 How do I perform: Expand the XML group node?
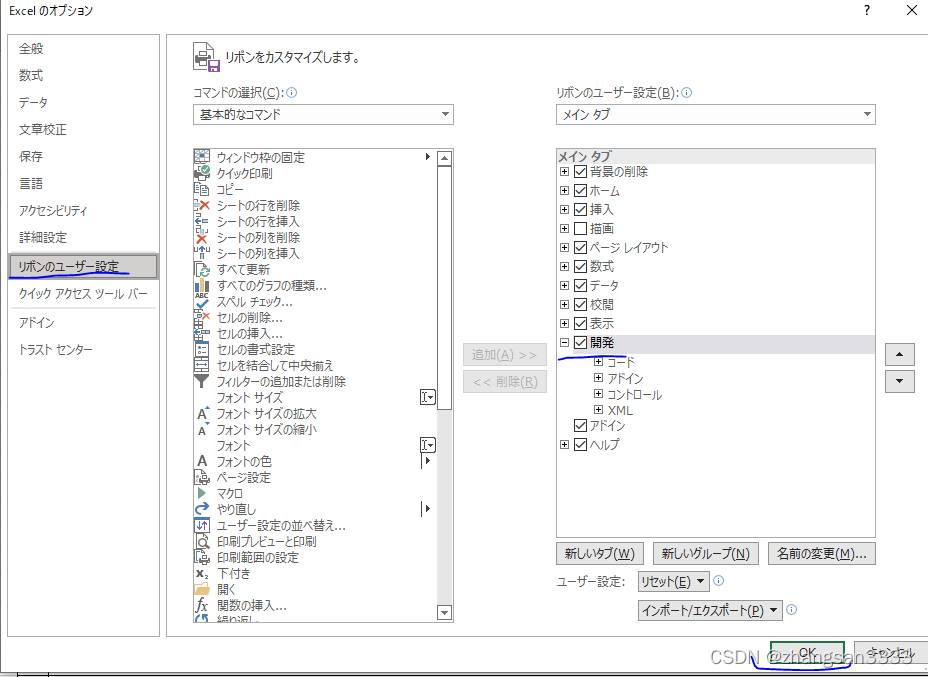coord(598,410)
